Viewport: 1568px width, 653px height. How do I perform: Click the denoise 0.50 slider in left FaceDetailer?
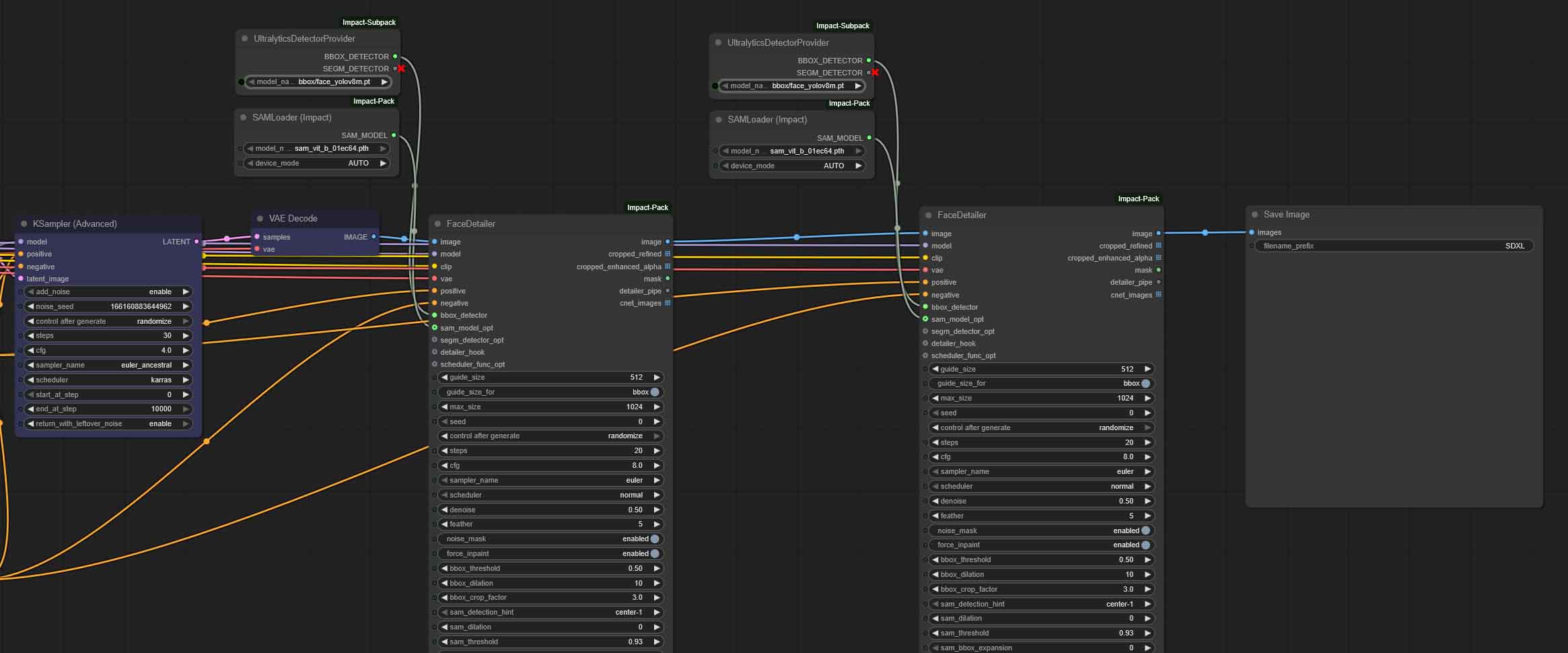coord(550,510)
